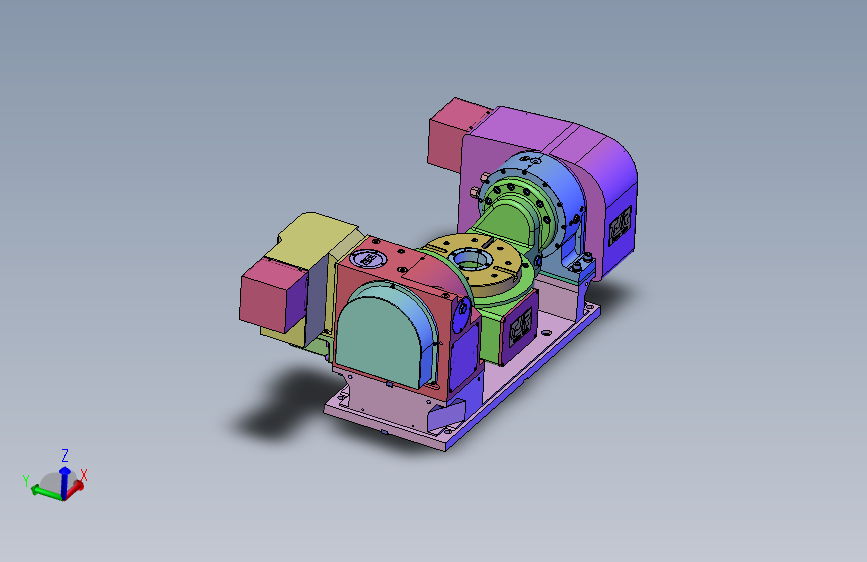Click the blue Z axis arrow of the triad
This screenshot has width=867, height=562.
pos(65,481)
